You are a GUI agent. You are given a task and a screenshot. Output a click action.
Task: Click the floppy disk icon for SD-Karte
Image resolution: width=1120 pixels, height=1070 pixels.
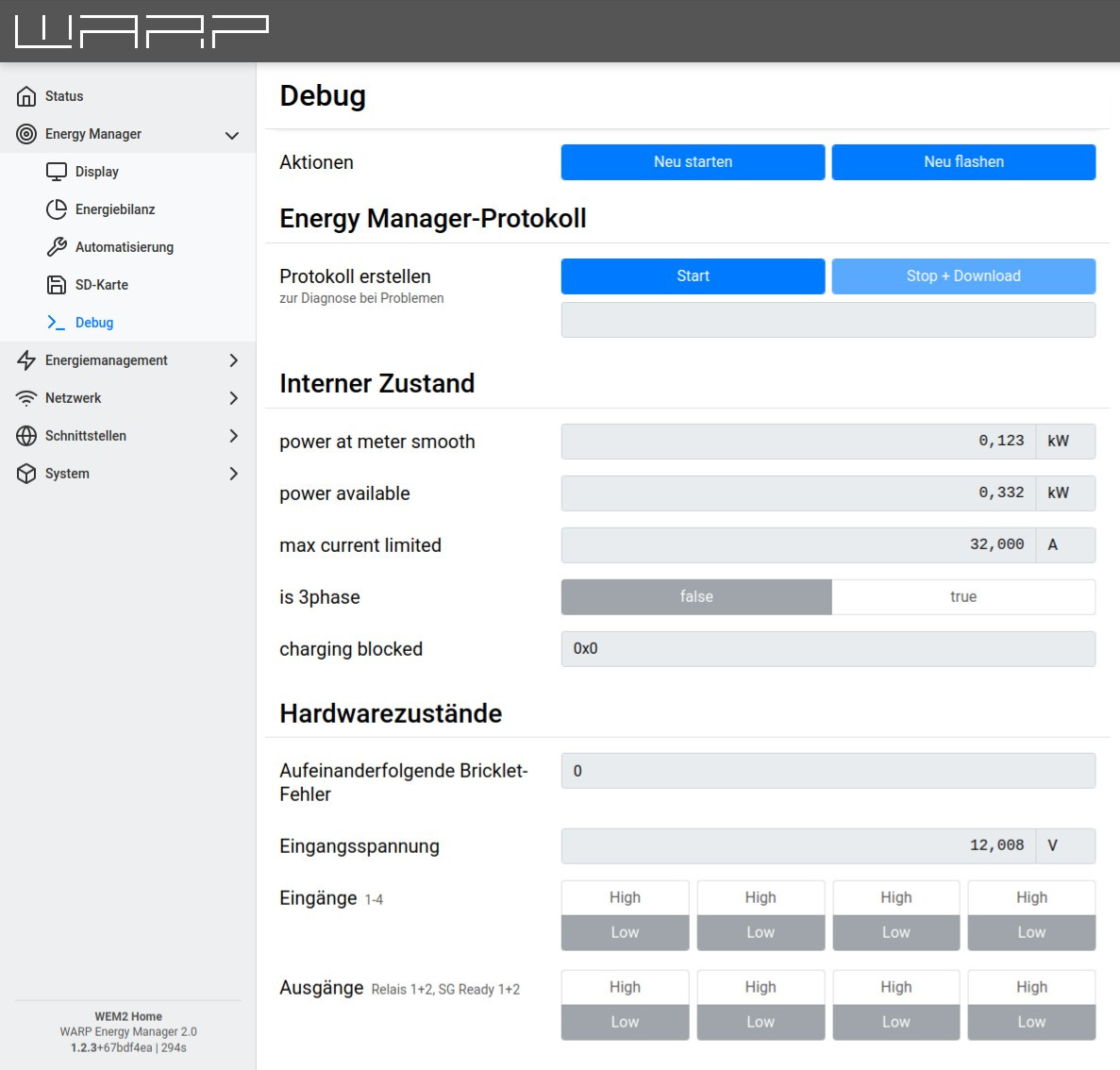point(57,285)
